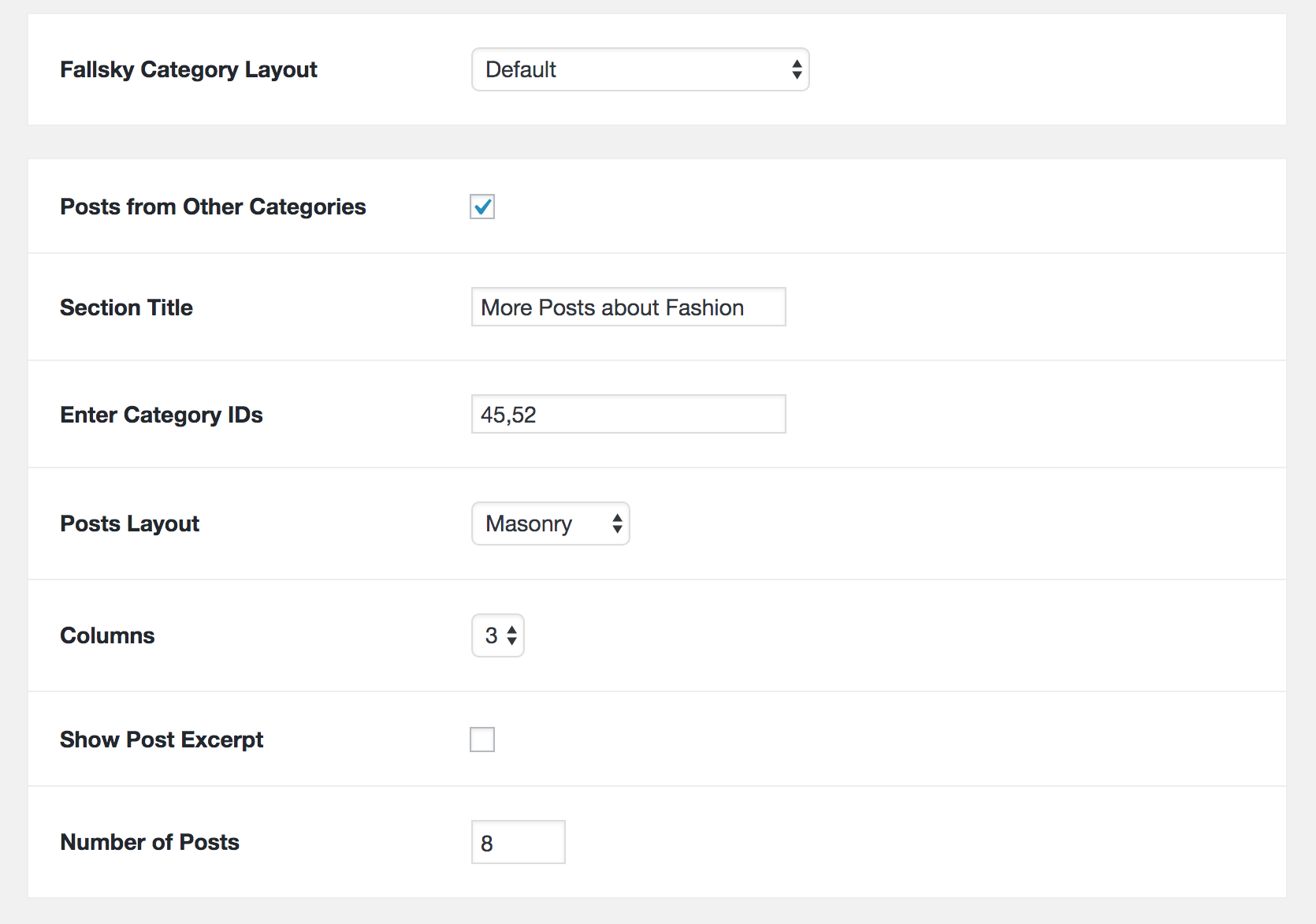The height and width of the screenshot is (924, 1316).
Task: Click the Category IDs field showing 45,52
Action: [628, 414]
